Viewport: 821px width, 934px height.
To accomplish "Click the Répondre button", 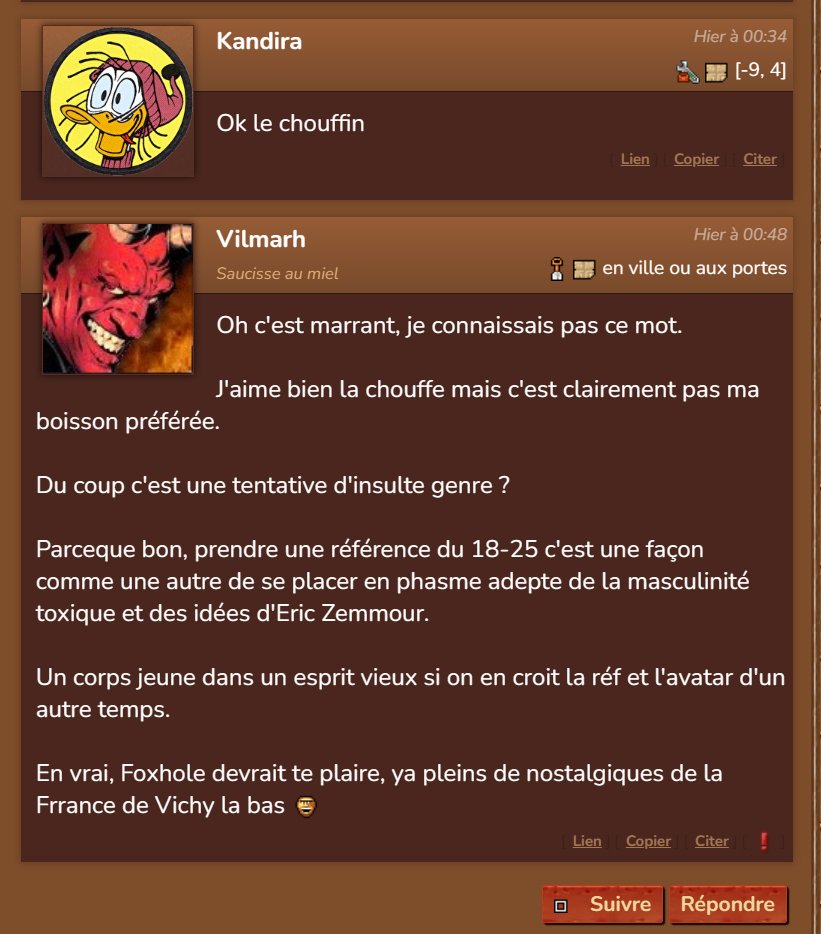I will (x=728, y=904).
